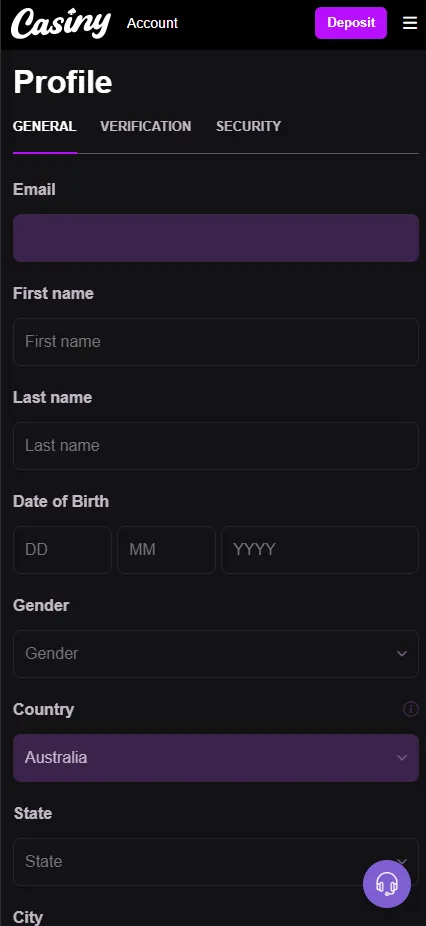Click the Casiny logo
The height and width of the screenshot is (926, 426).
pos(61,24)
